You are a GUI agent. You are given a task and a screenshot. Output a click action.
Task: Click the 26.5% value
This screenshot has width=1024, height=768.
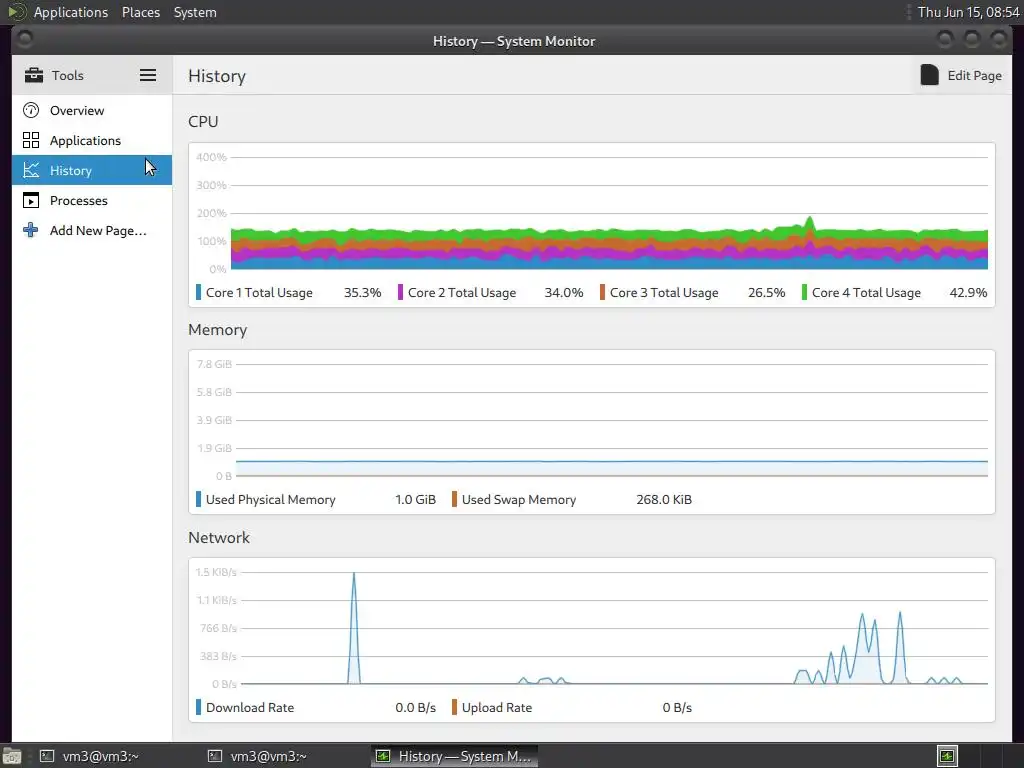[x=766, y=293]
